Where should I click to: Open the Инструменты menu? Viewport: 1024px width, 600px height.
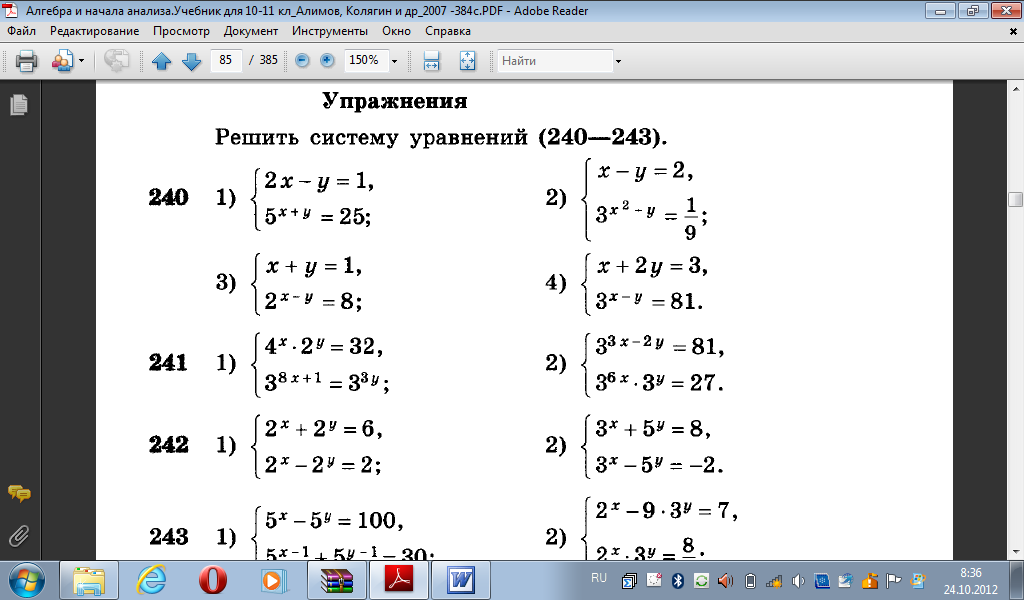pyautogui.click(x=330, y=31)
